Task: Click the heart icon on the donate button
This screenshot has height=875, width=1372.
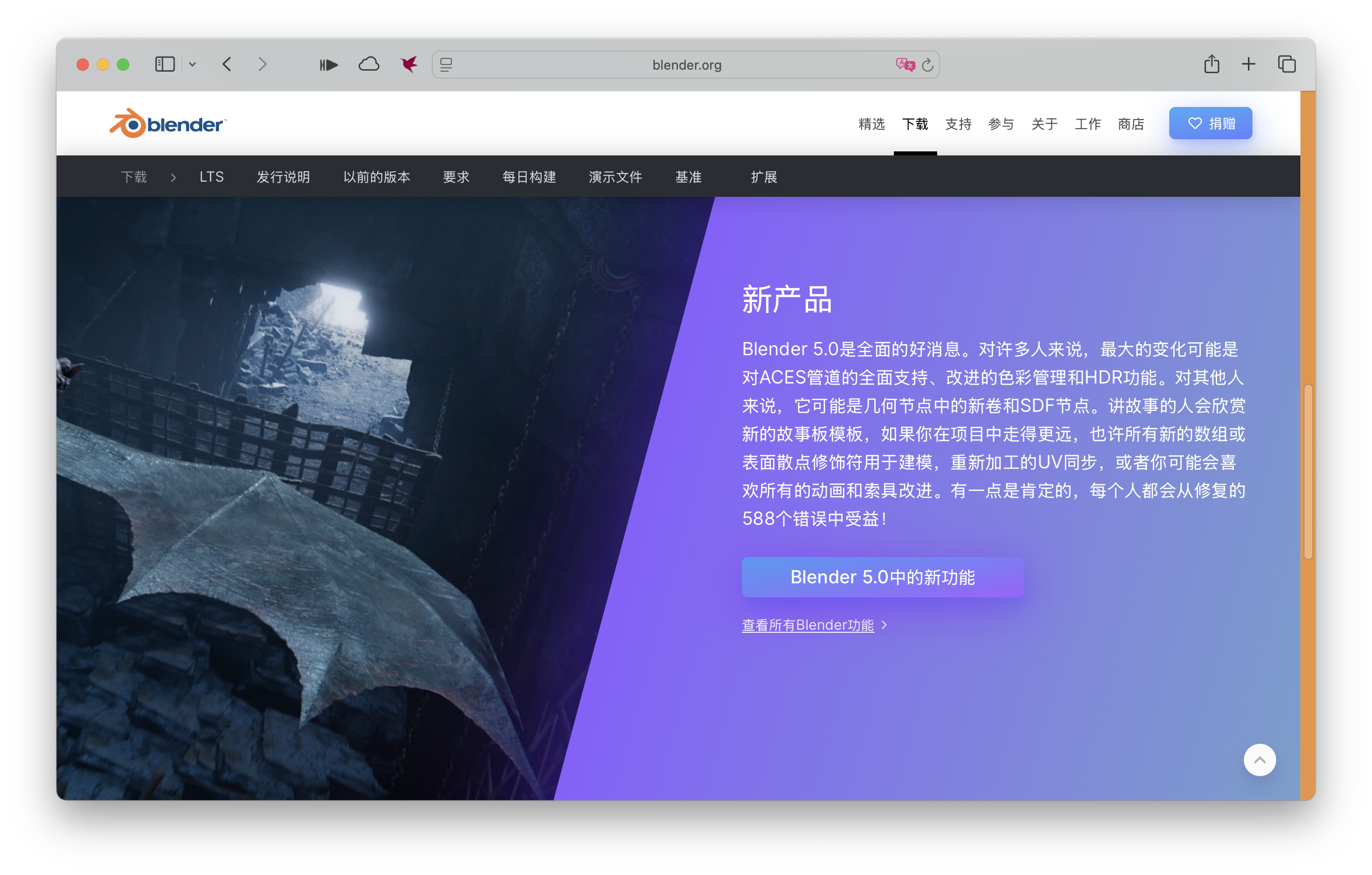Action: [1195, 123]
